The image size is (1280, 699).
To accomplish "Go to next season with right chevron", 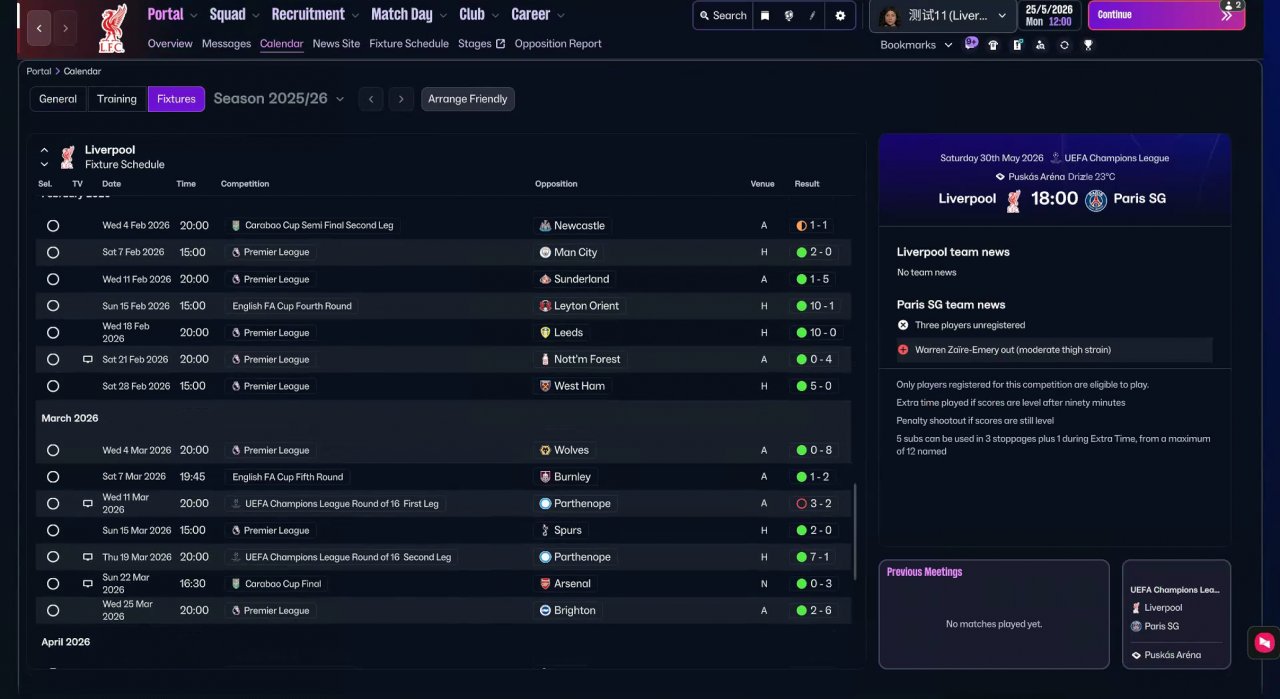I will coord(401,99).
